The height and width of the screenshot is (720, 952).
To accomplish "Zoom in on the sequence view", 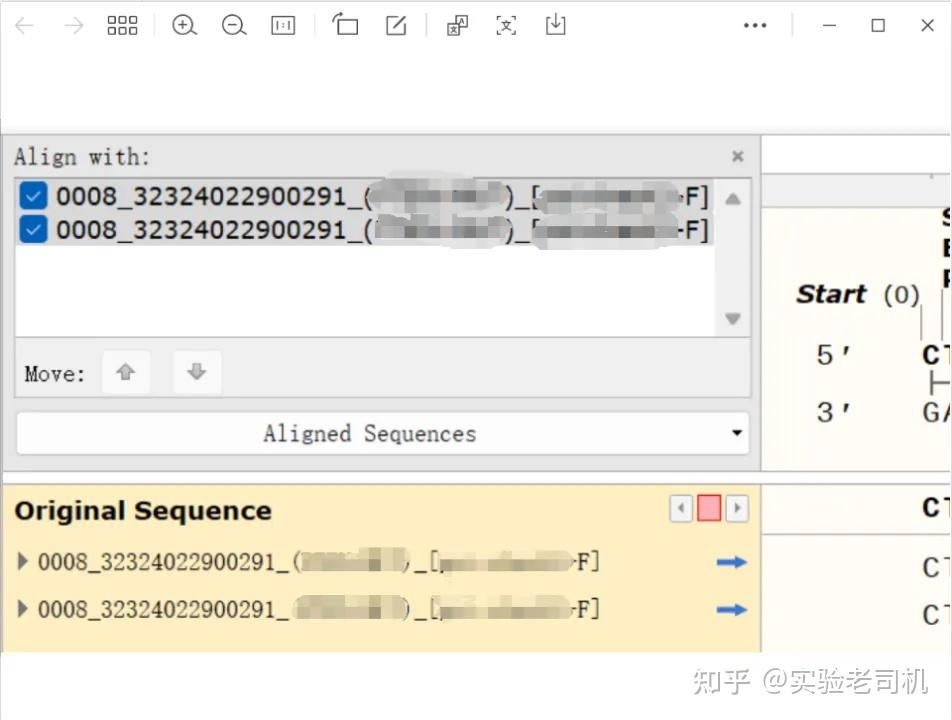I will point(184,25).
